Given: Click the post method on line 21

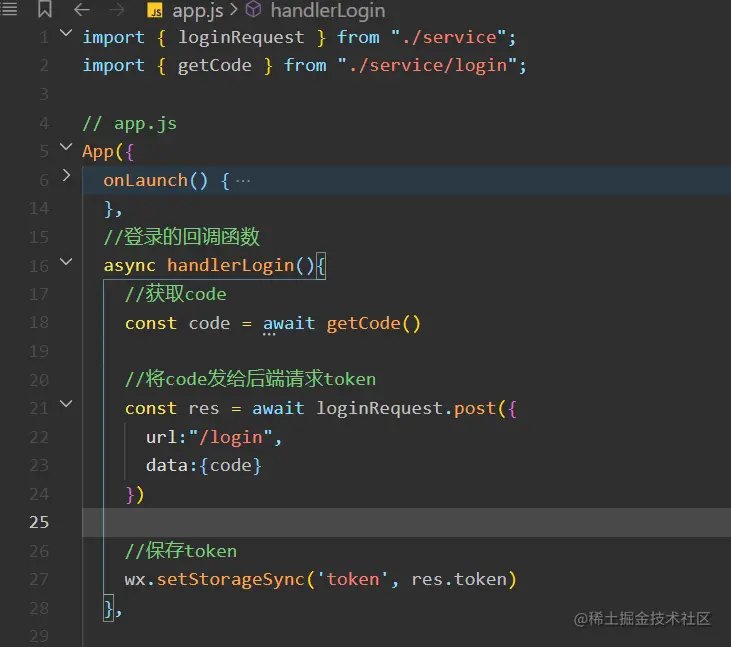Looking at the screenshot, I should (x=475, y=409).
